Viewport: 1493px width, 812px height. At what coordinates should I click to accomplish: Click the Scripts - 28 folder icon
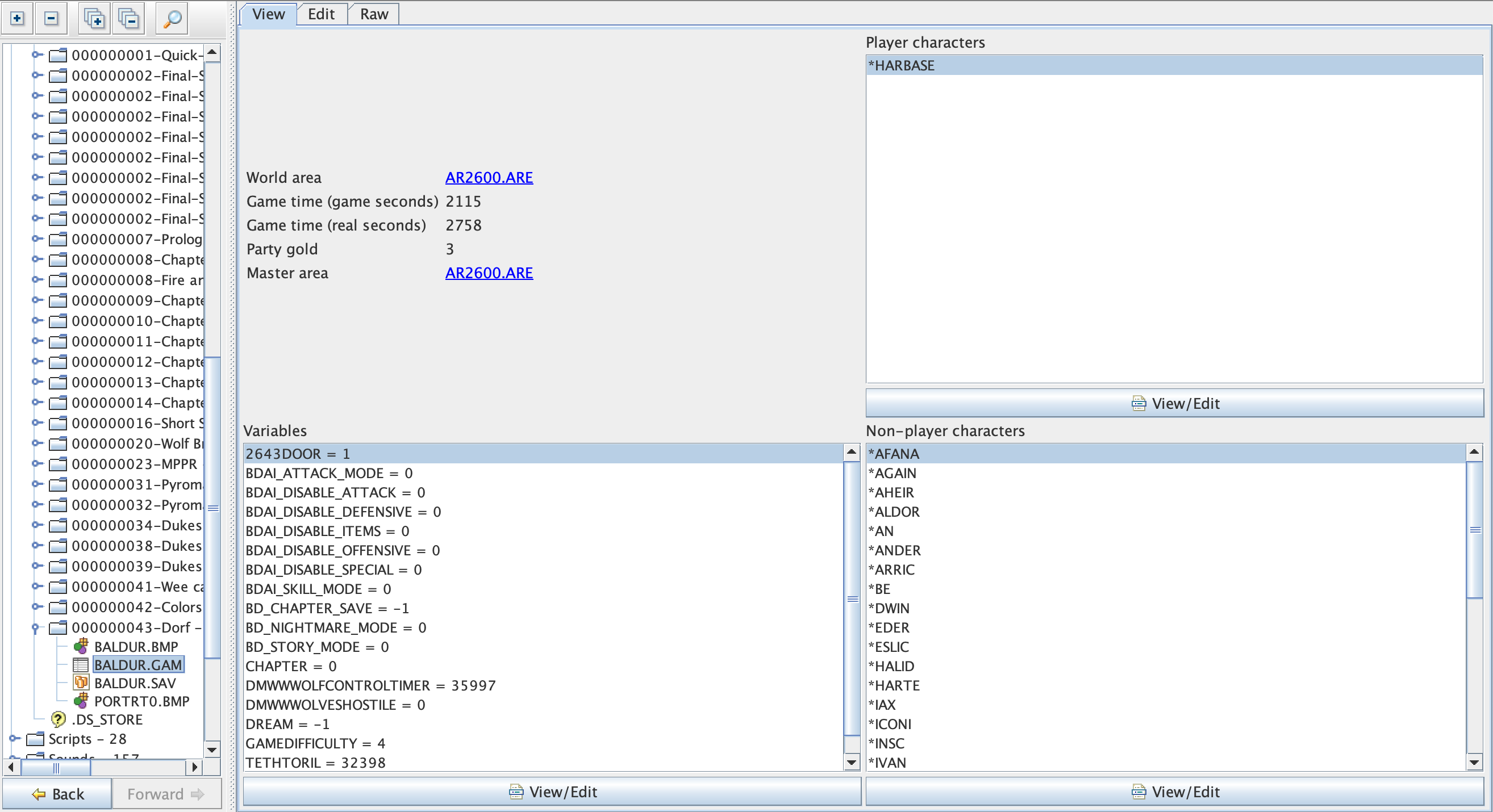35,738
